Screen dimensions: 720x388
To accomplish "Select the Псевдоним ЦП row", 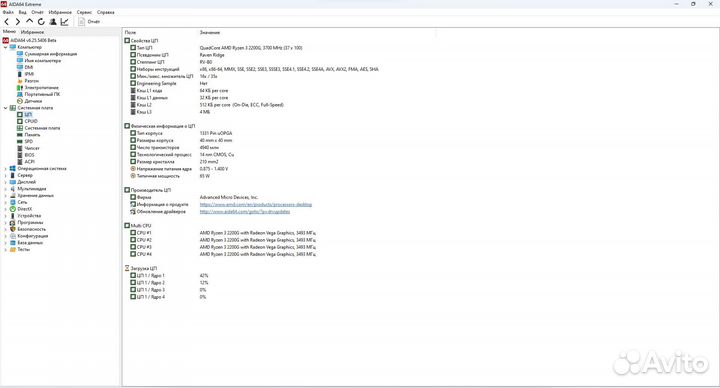I will point(177,55).
